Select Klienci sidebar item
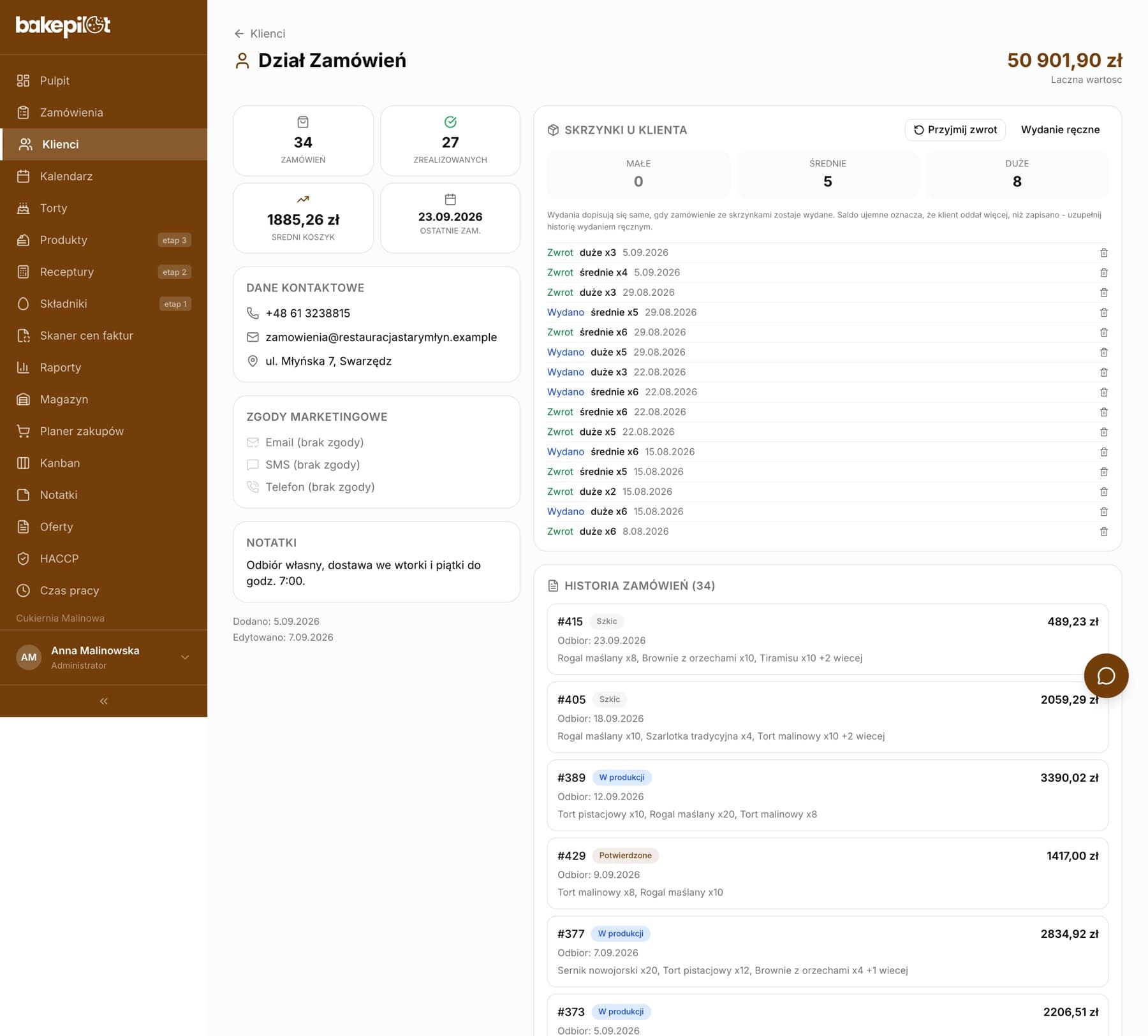The image size is (1148, 1036). click(x=103, y=144)
